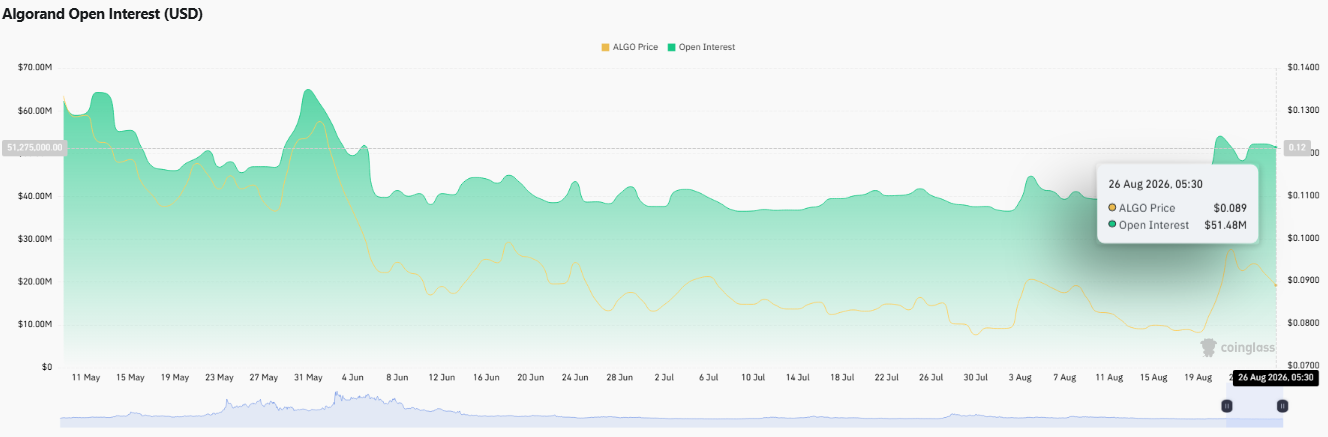Click the 16 Jun date label
This screenshot has width=1328, height=437.
tap(486, 378)
